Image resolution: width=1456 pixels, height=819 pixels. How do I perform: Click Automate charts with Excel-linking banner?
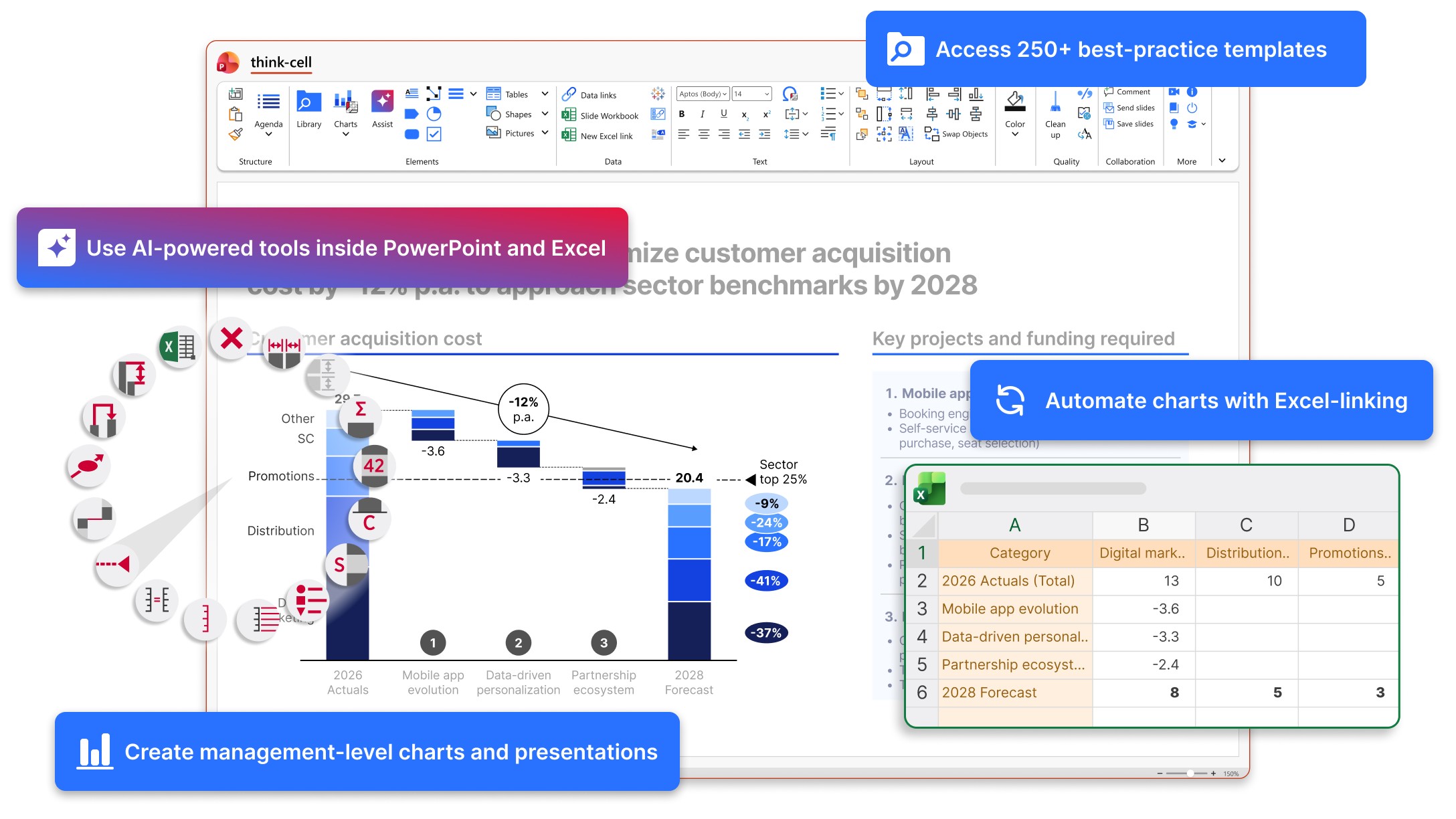point(1201,400)
